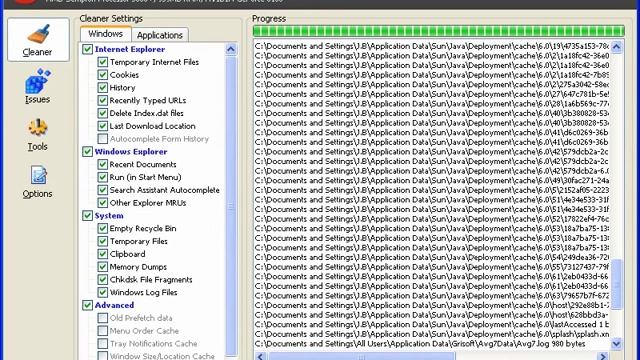Toggle the System group checkbox
This screenshot has width=640, height=360.
[x=87, y=216]
